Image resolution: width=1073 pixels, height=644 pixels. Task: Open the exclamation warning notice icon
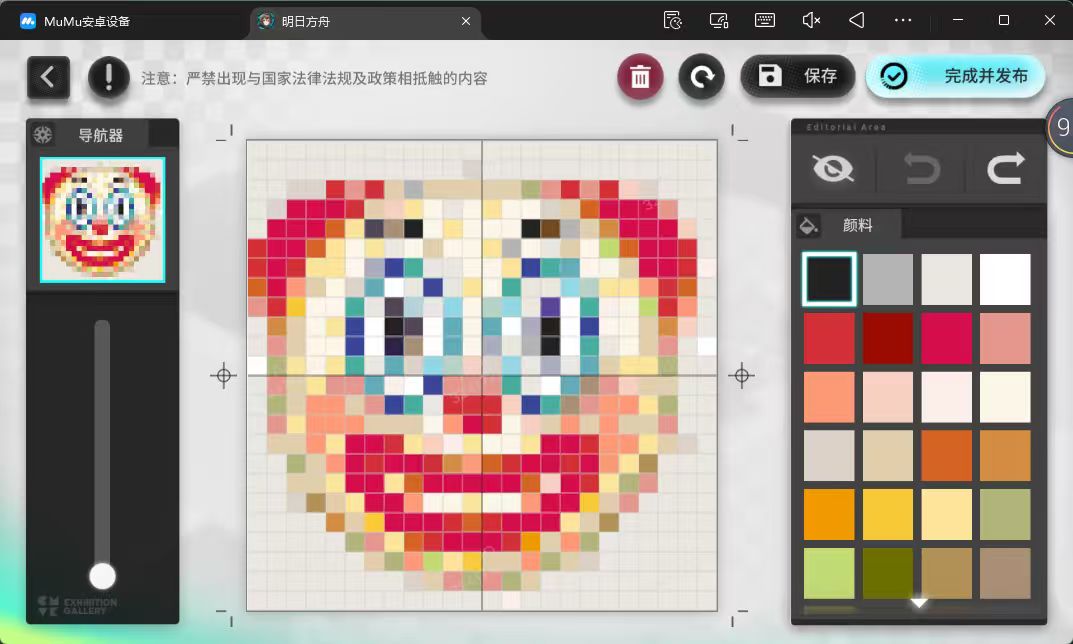coord(109,77)
